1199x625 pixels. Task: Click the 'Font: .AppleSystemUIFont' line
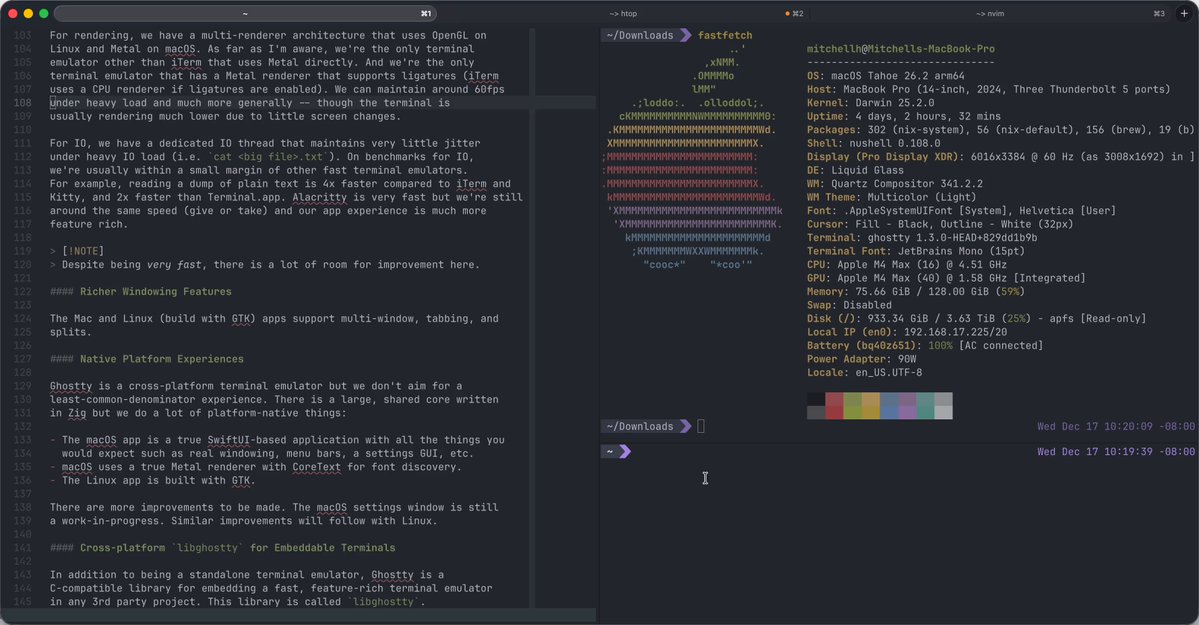pos(961,210)
